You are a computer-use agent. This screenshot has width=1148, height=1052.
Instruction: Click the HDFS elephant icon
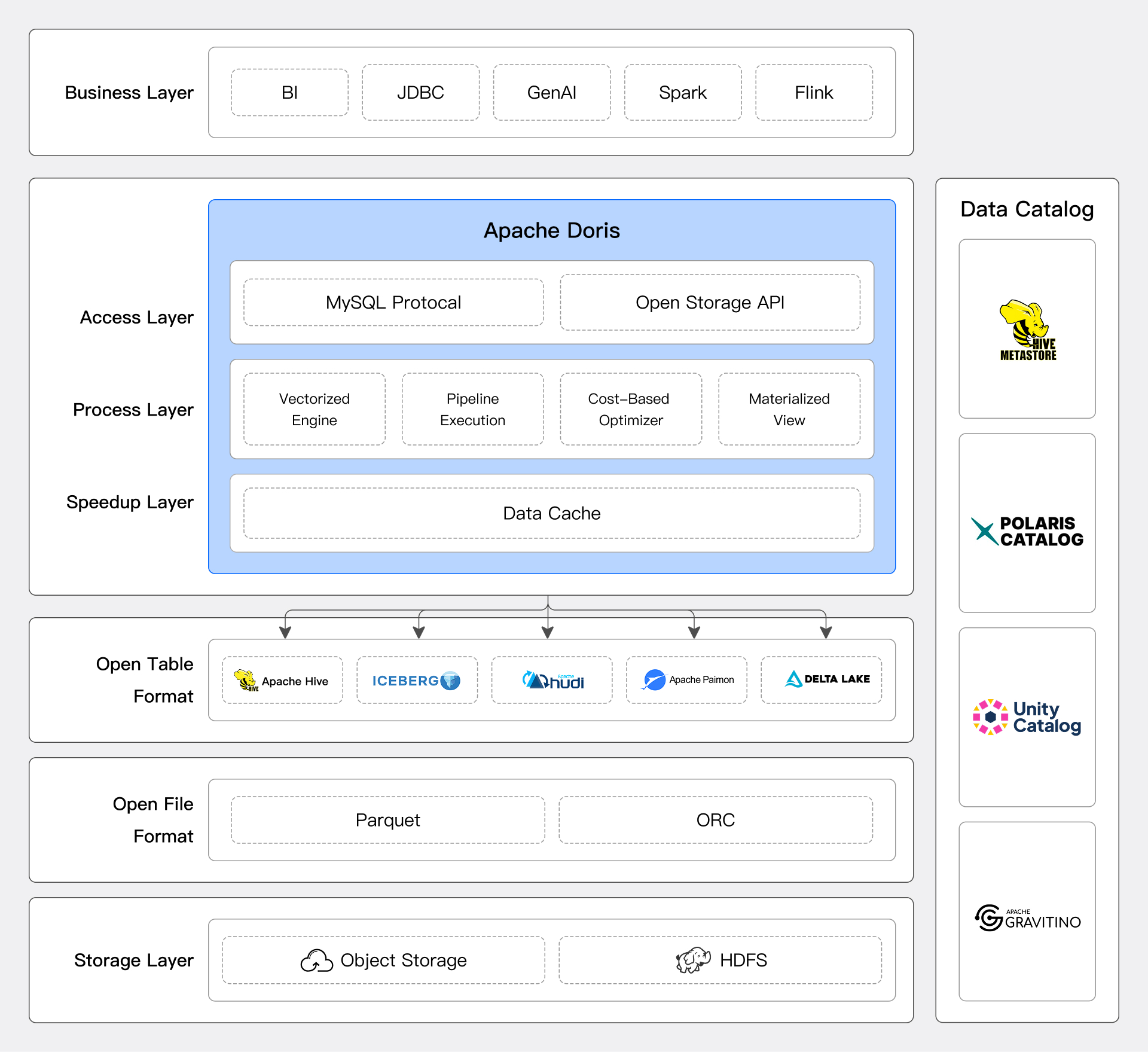[x=693, y=960]
